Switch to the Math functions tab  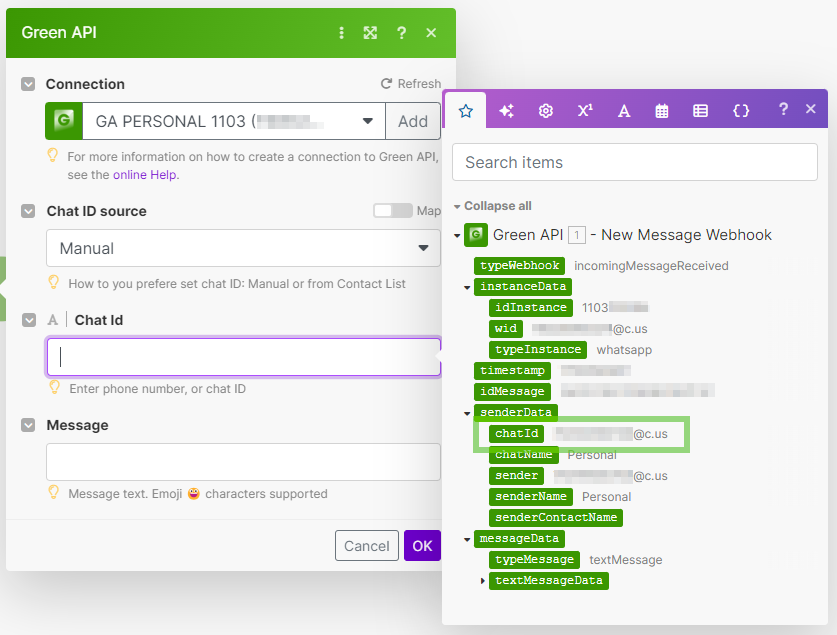(x=585, y=110)
